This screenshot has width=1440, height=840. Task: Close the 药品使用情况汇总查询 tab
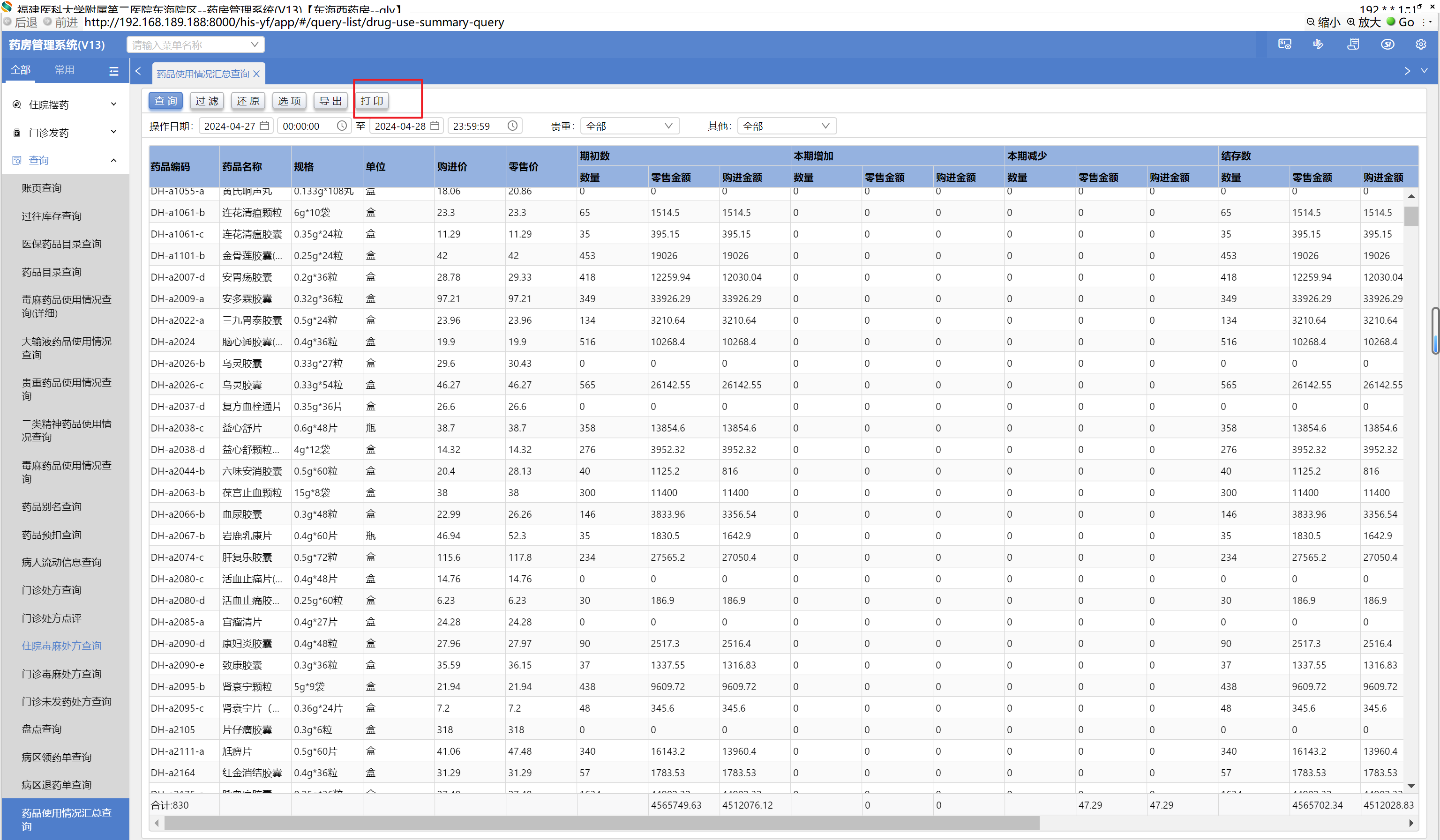[256, 74]
